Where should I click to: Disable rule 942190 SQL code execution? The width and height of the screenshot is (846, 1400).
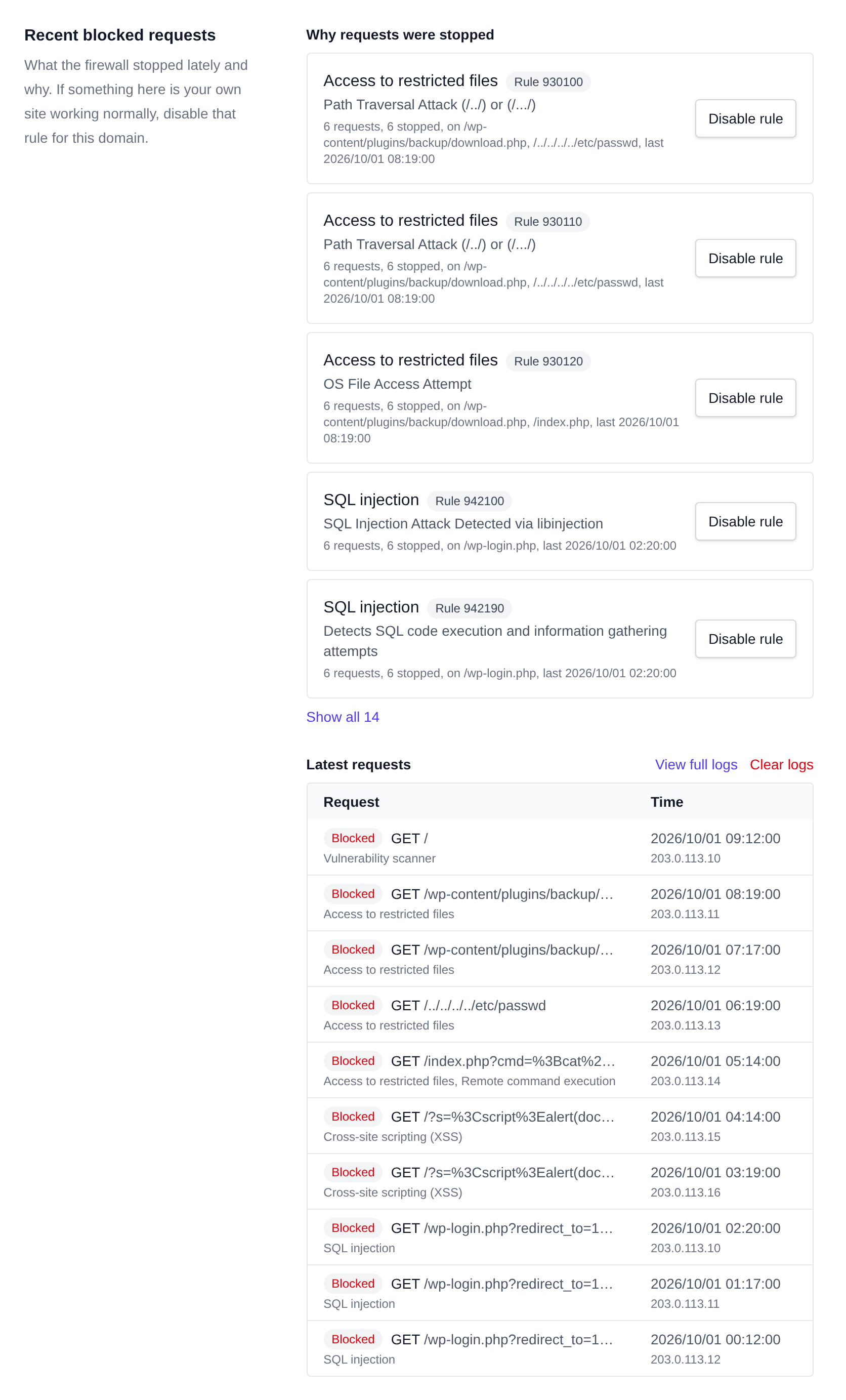(x=745, y=639)
